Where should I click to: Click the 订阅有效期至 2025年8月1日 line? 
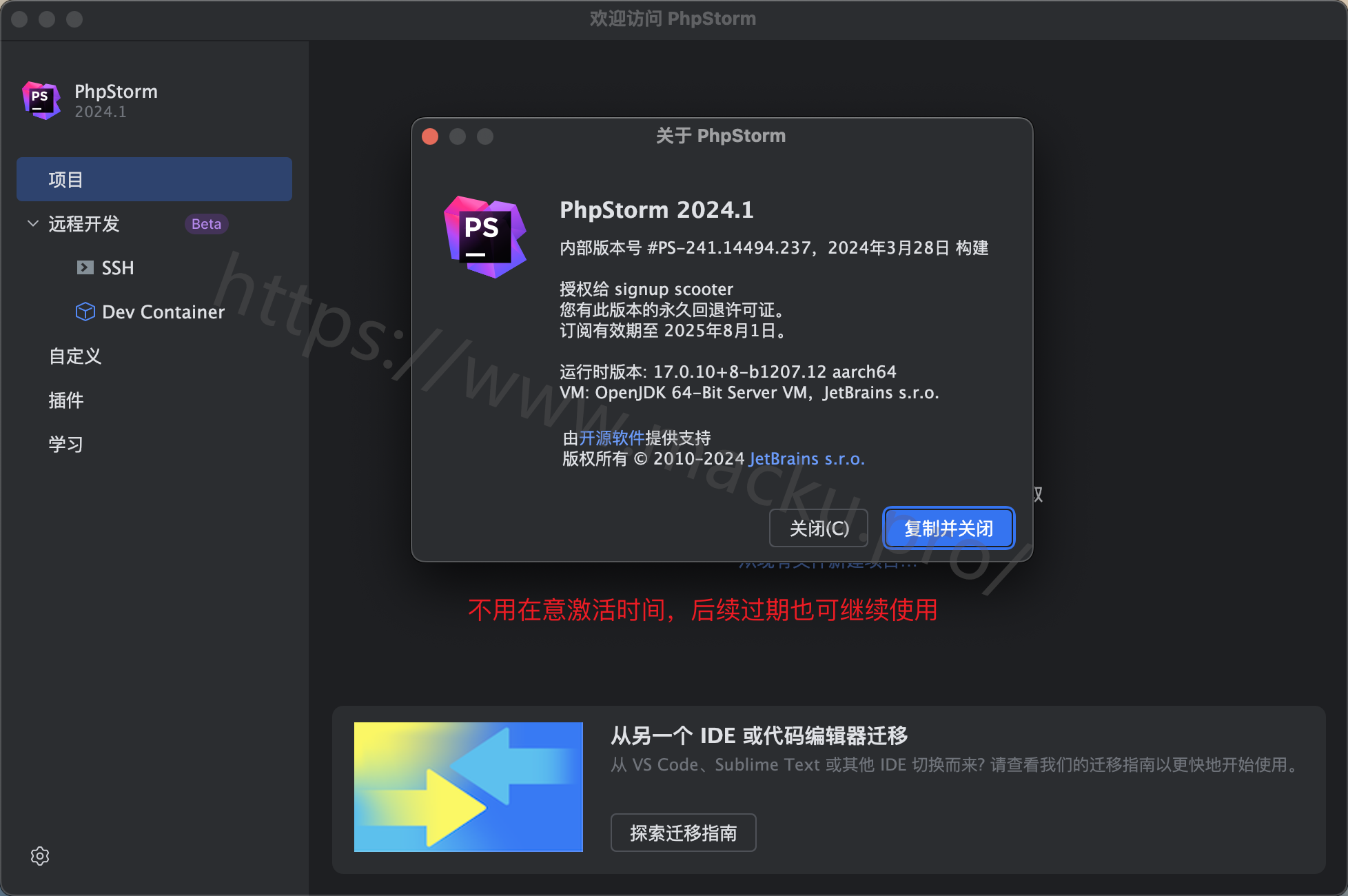[673, 330]
